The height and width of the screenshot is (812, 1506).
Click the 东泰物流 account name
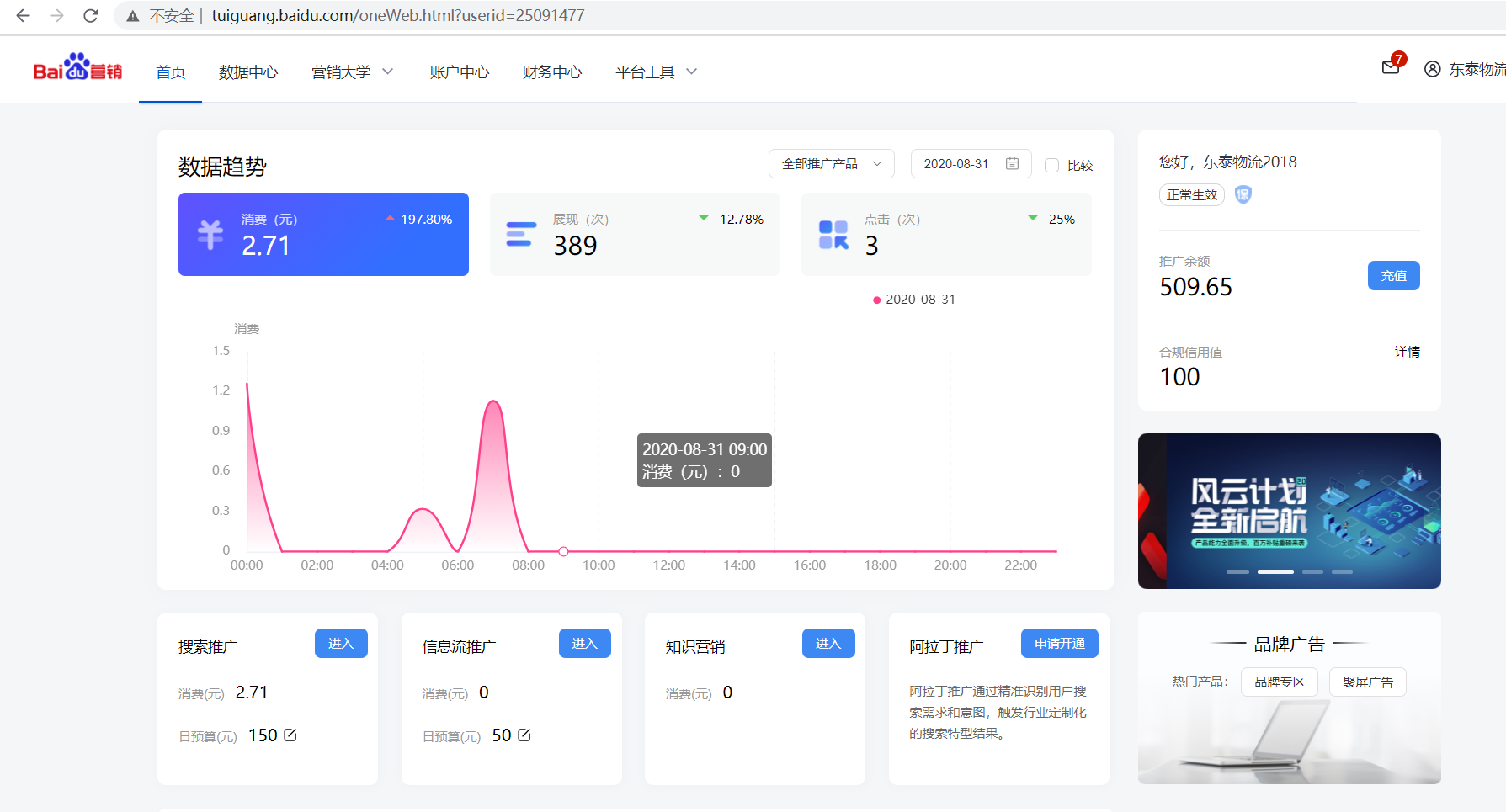[x=1477, y=69]
